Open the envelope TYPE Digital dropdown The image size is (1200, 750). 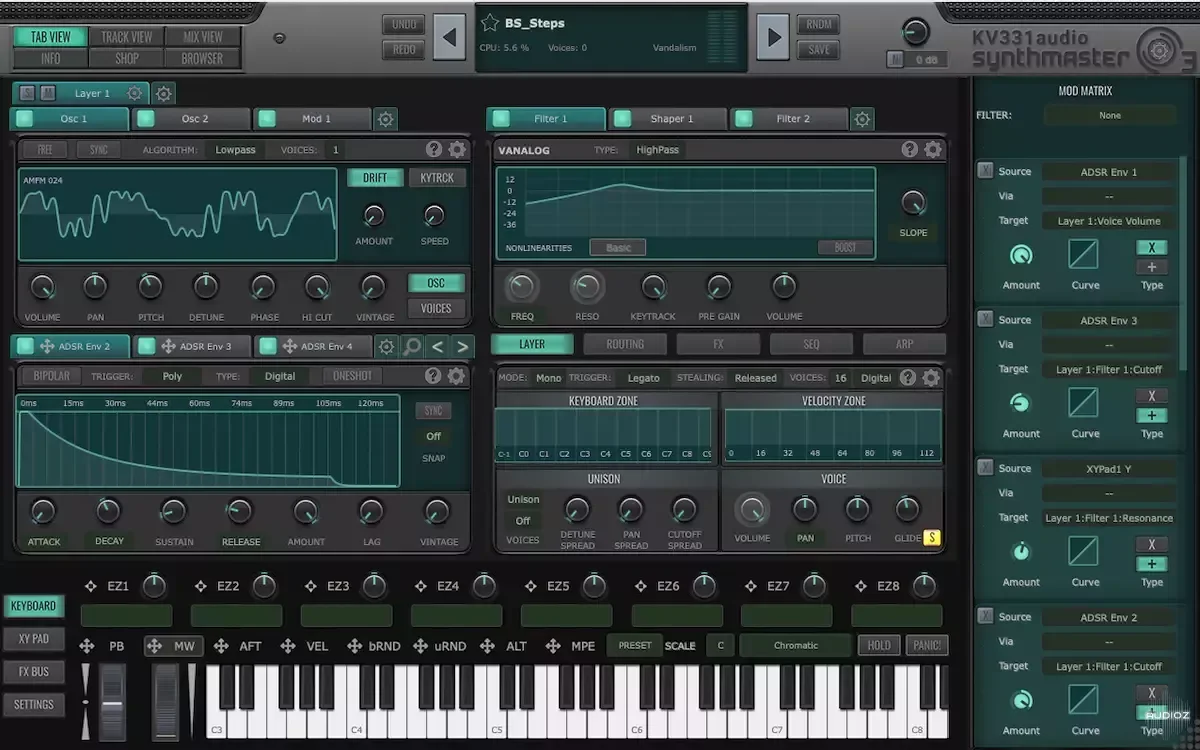tap(280, 376)
